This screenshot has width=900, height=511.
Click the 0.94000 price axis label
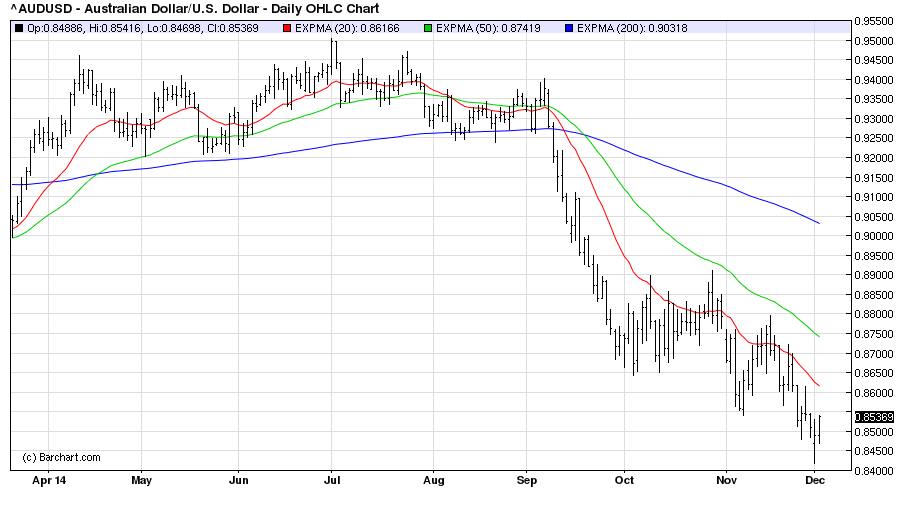874,80
